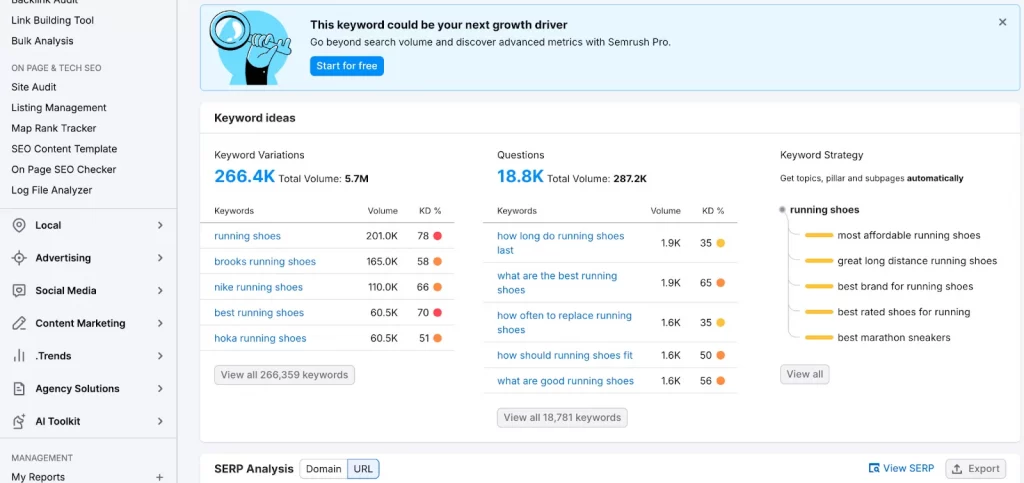Click the .Trends bar chart icon

click(x=19, y=356)
